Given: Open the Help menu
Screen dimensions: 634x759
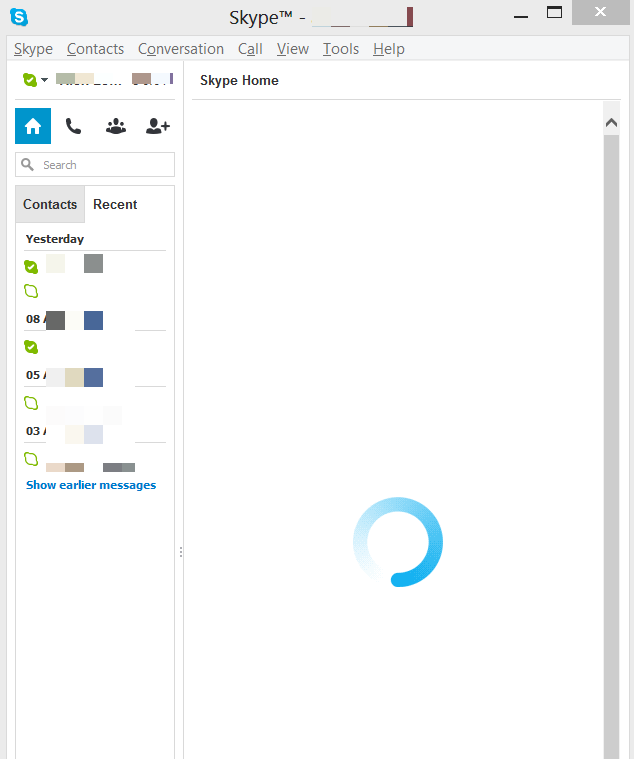Looking at the screenshot, I should pyautogui.click(x=389, y=49).
